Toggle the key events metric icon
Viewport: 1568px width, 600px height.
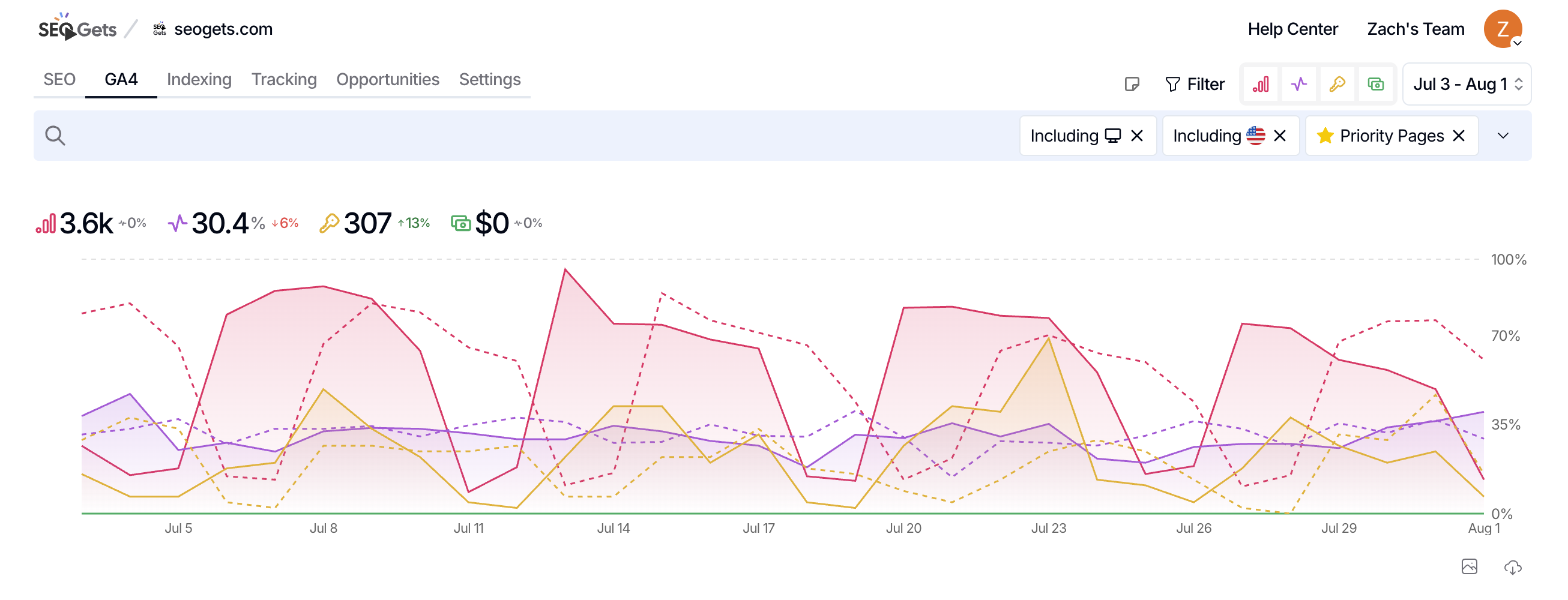point(1337,84)
